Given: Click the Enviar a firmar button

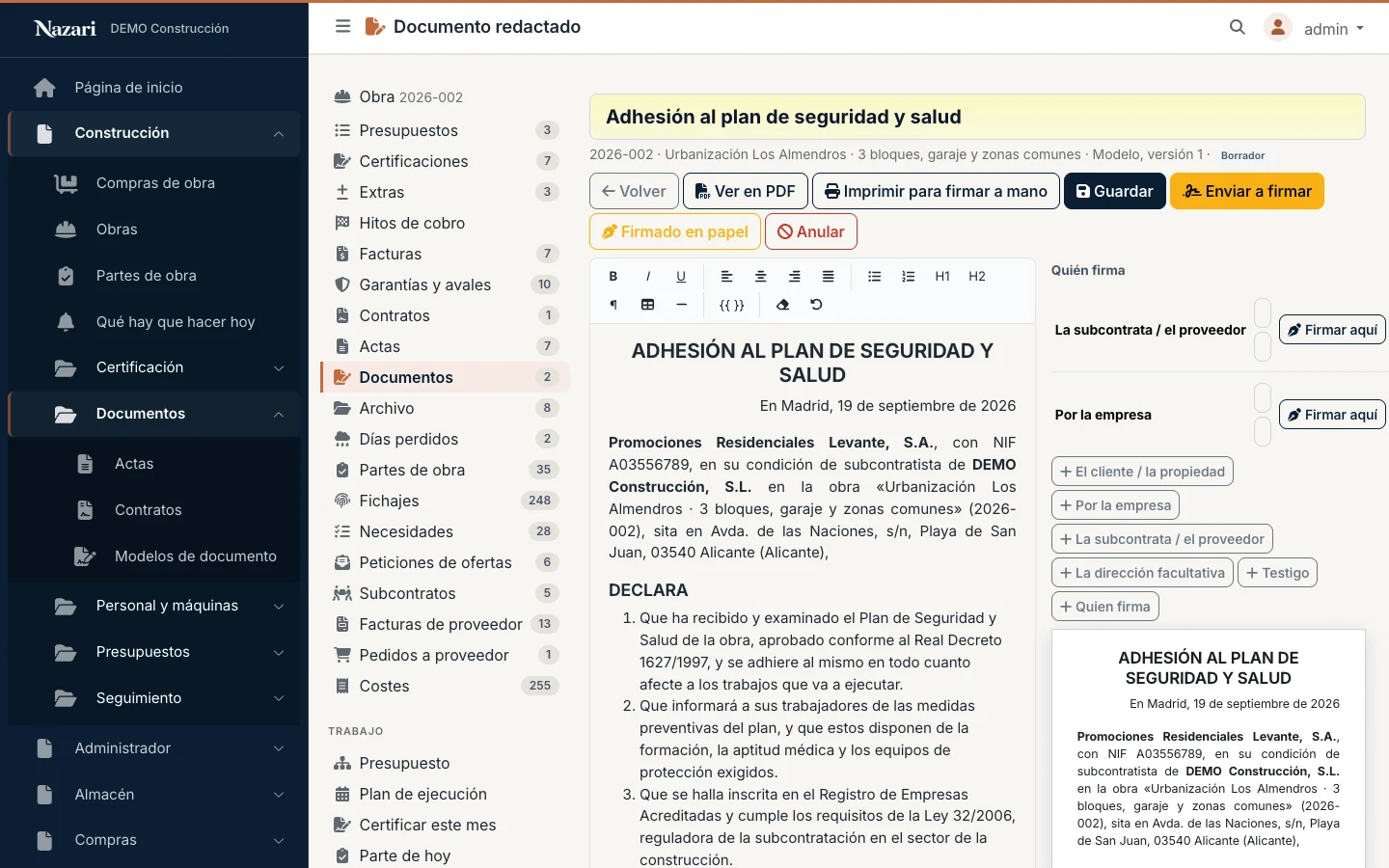Looking at the screenshot, I should (x=1247, y=191).
